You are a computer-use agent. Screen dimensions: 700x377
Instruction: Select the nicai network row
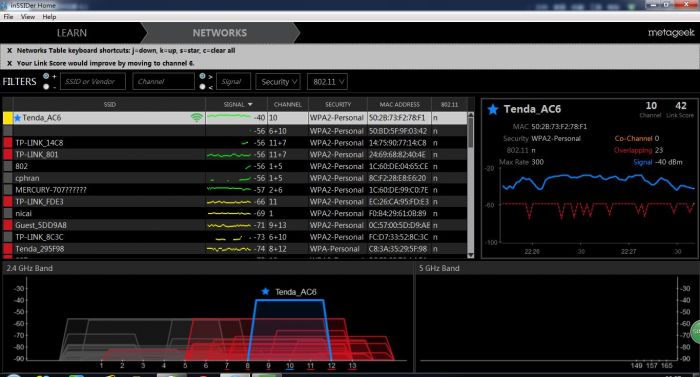click(x=235, y=214)
